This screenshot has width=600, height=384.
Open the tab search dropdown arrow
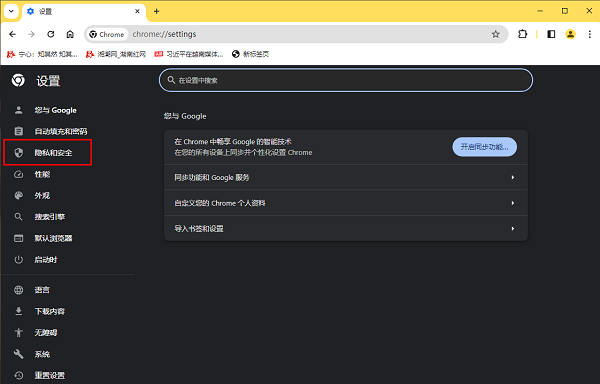tap(11, 11)
